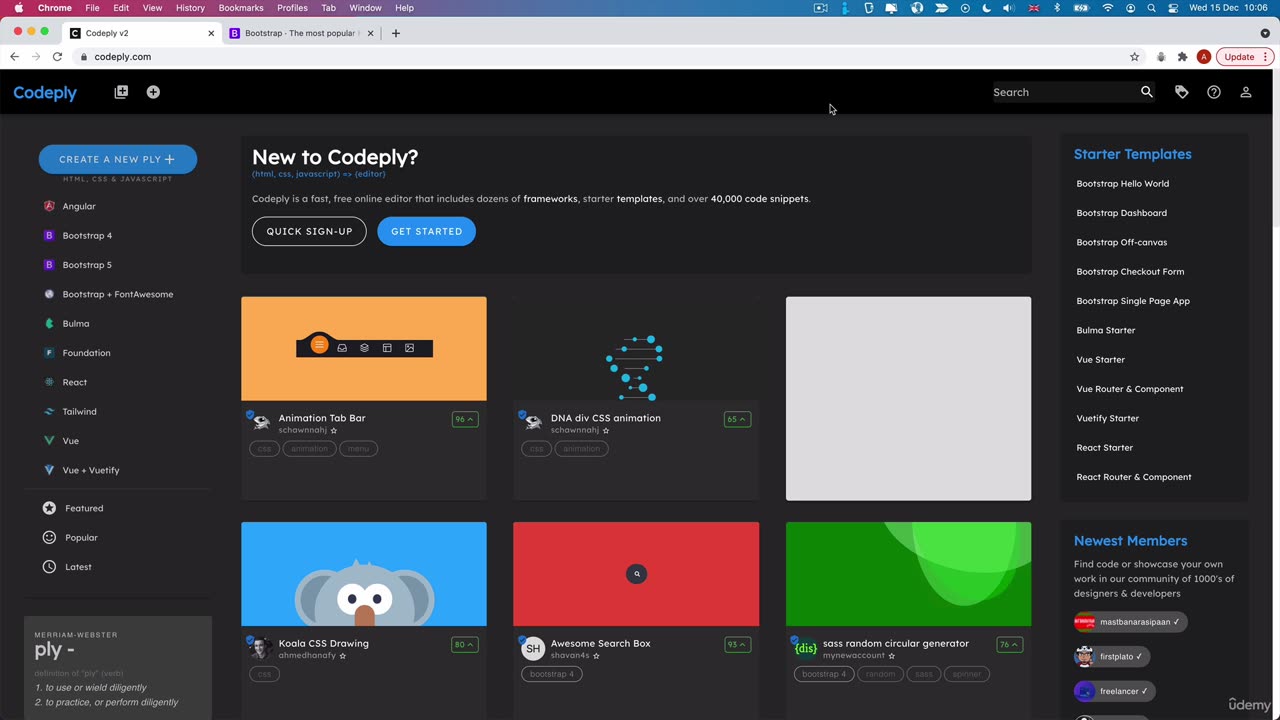Screen dimensions: 1280x720
Task: Click the Codeply logo
Action: 45,93
